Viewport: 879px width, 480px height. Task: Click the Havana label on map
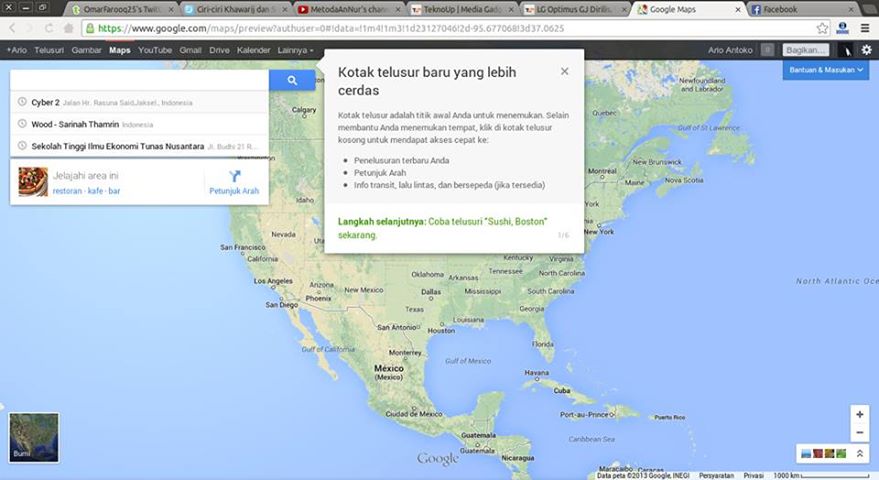[536, 373]
